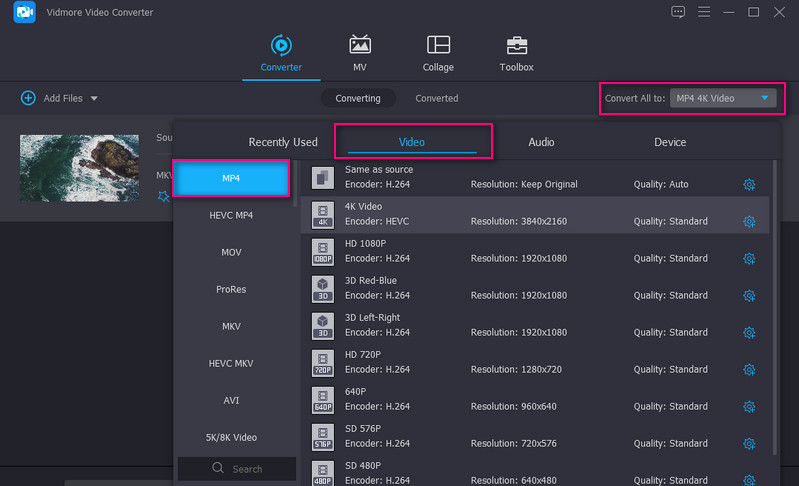Open custom settings for HD 1080P preset
This screenshot has height=486, width=799.
(748, 259)
